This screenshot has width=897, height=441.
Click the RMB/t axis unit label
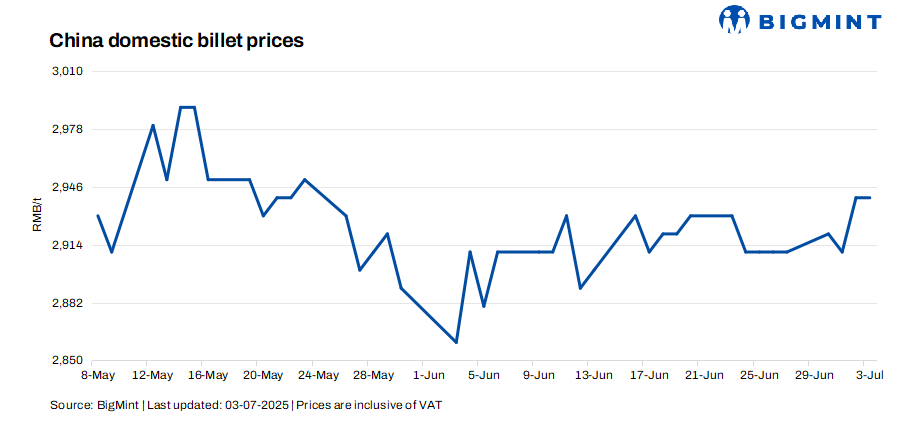coord(37,216)
